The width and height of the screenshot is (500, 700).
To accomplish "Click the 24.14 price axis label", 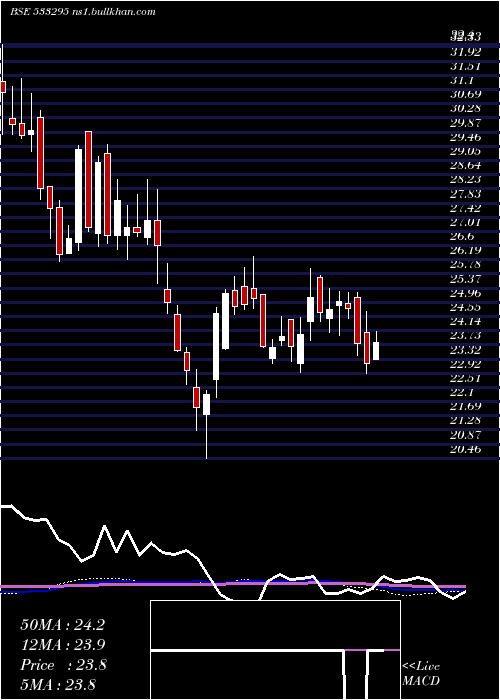I will (x=466, y=321).
